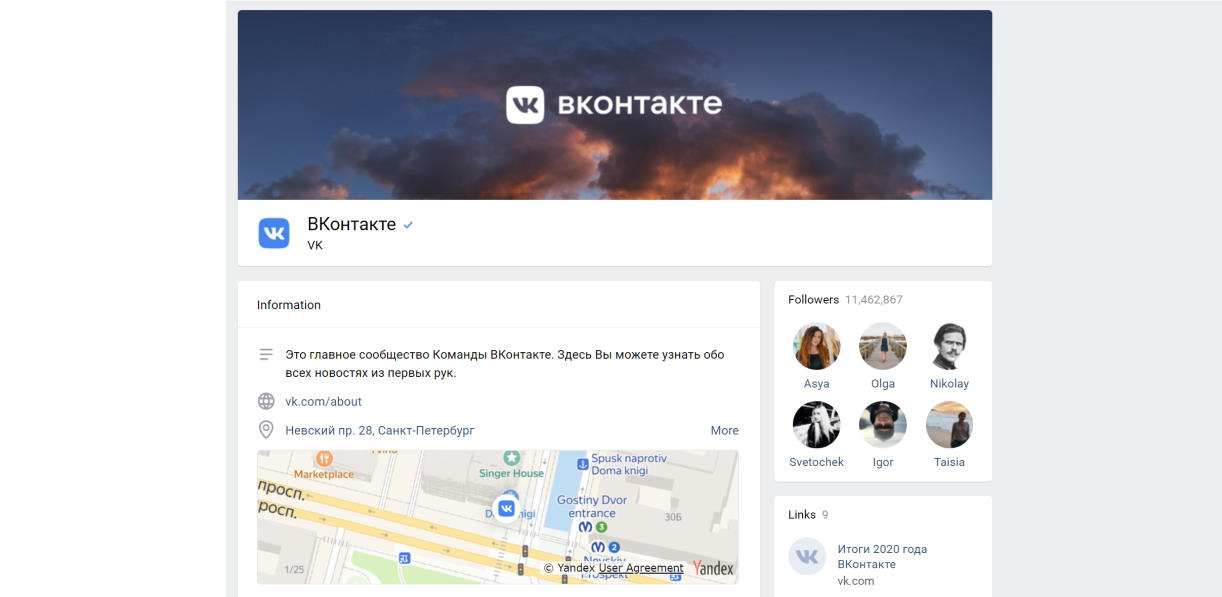Viewport: 1222px width, 597px height.
Task: Click the globe website icon
Action: tap(266, 401)
